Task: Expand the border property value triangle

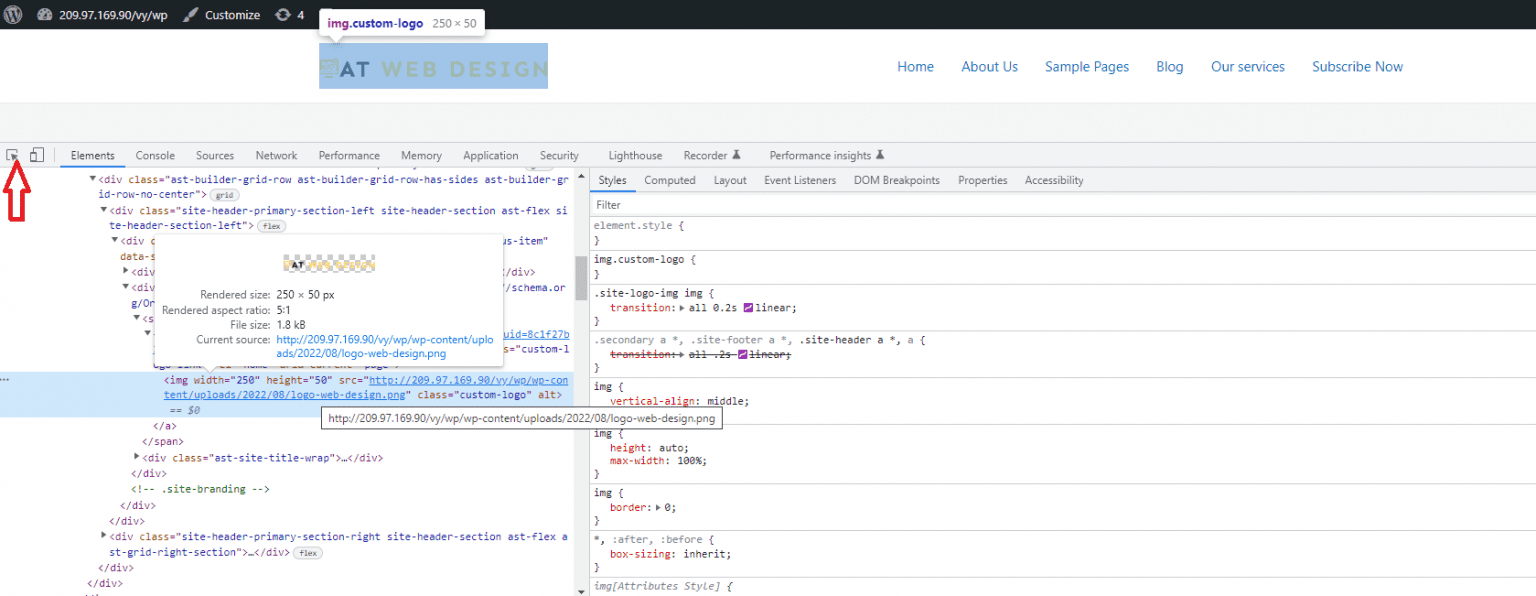Action: [656, 508]
